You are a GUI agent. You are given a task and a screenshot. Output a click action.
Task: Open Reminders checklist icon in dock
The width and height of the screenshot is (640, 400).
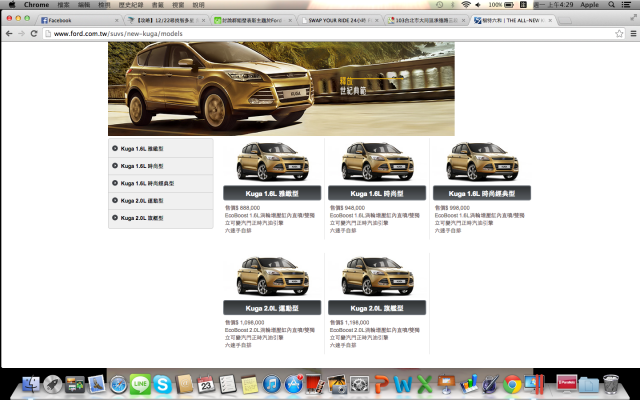tap(228, 384)
